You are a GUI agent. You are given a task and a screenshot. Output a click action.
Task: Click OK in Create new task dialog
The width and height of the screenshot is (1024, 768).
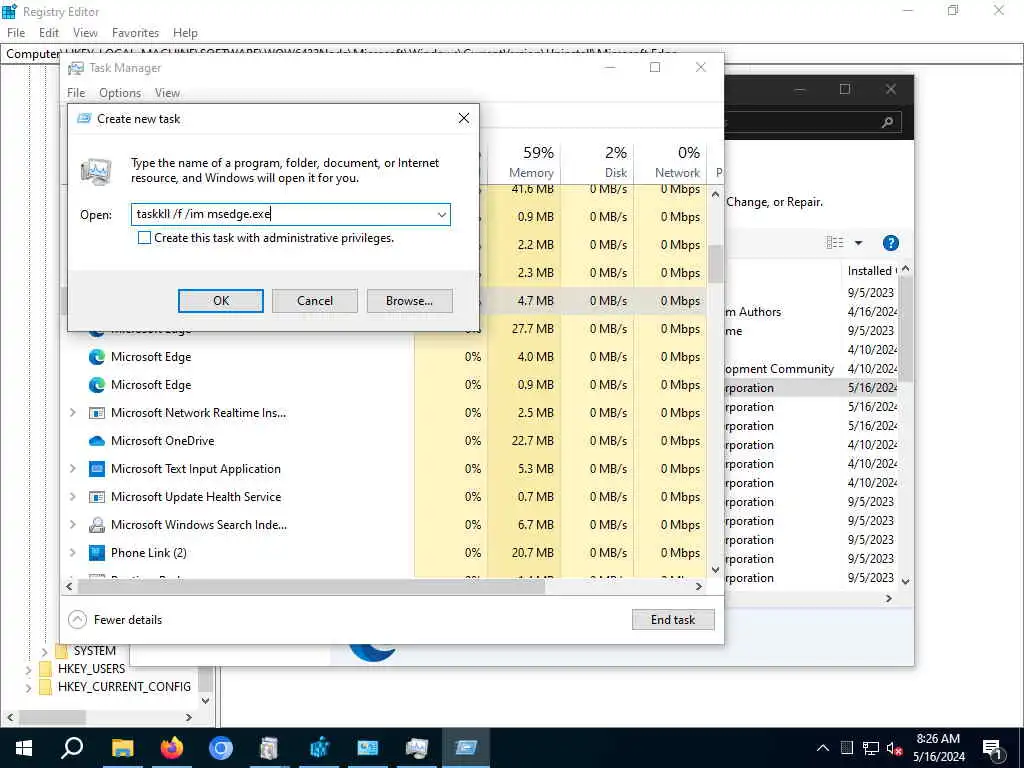tap(221, 301)
